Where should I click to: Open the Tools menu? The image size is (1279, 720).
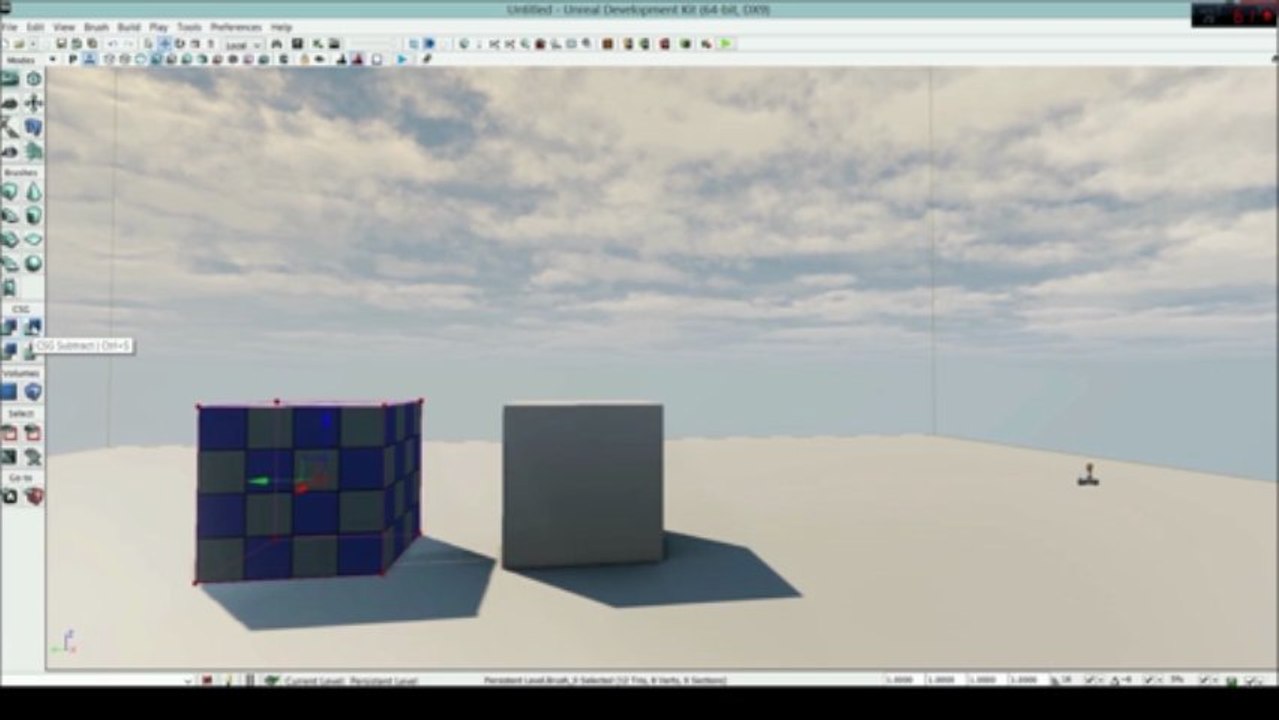[189, 27]
